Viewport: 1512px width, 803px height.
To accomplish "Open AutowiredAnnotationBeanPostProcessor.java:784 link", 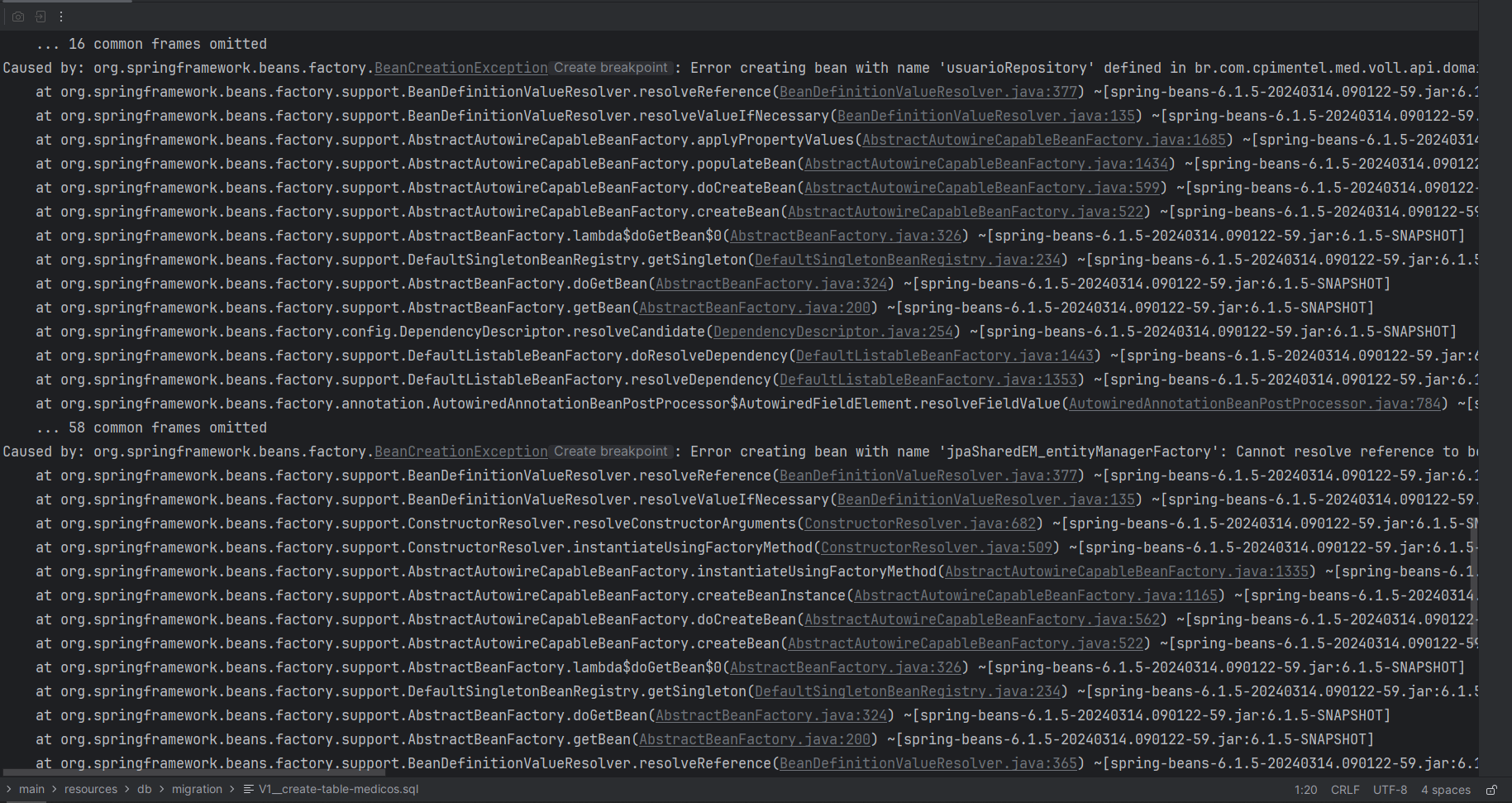I will [x=1255, y=404].
